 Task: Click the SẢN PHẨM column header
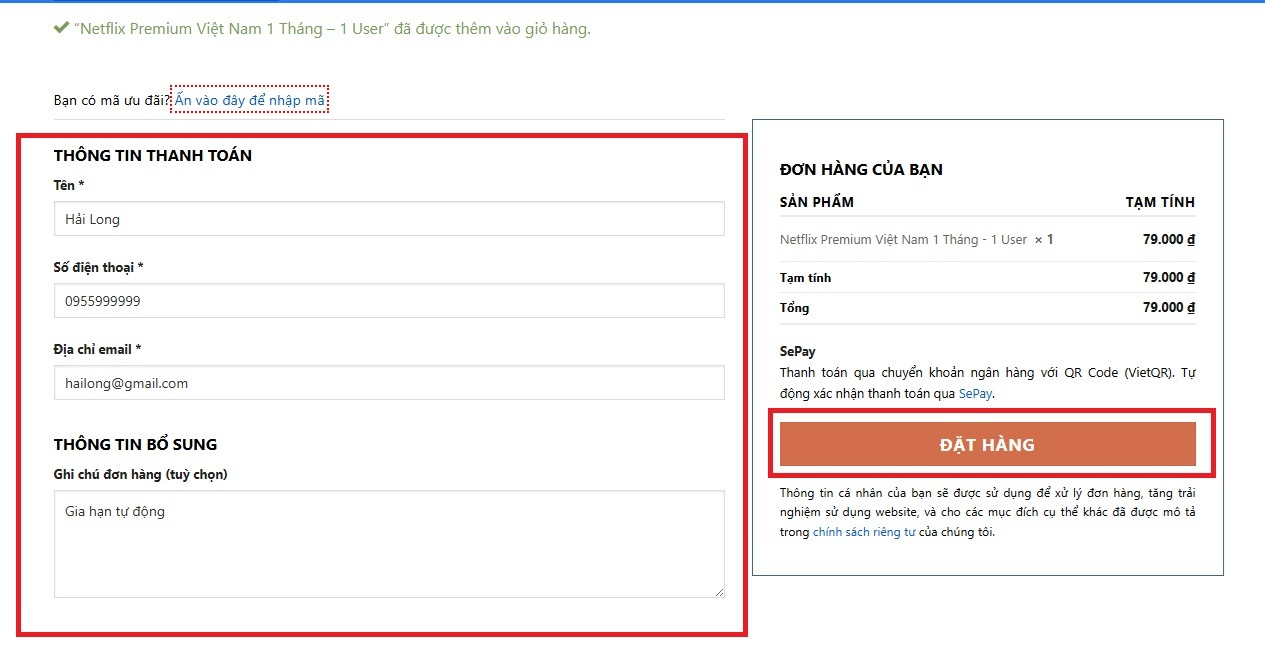point(817,202)
